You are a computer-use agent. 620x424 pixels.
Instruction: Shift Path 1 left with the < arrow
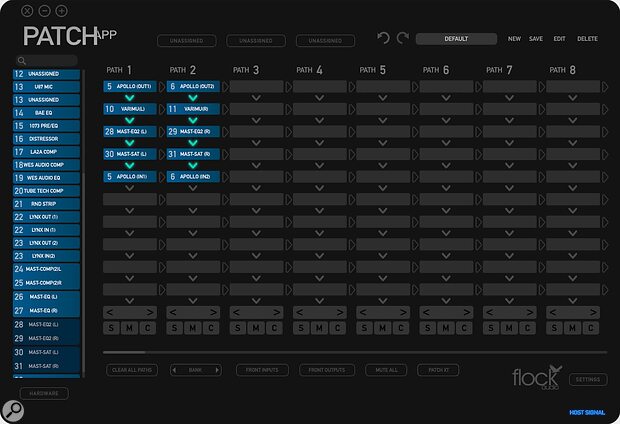coord(110,312)
